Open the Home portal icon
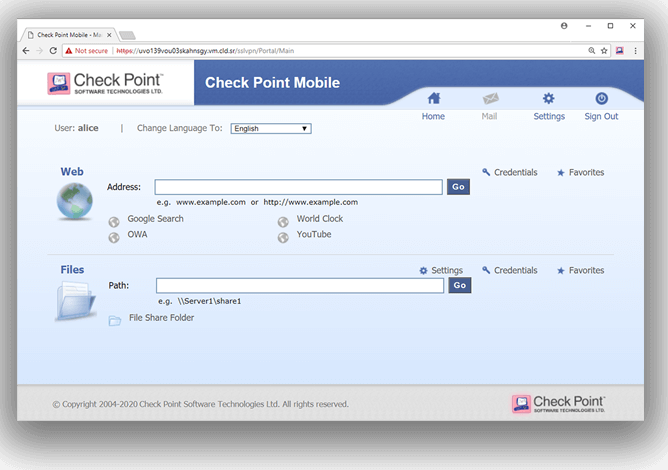This screenshot has width=668, height=470. 433,99
